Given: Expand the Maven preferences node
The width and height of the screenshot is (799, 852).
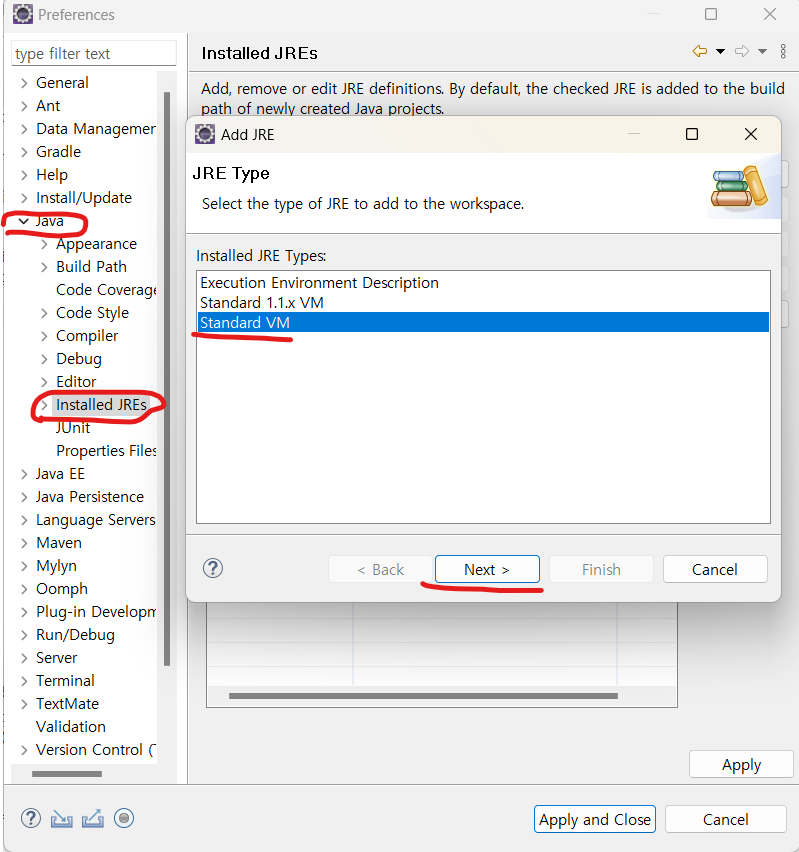Looking at the screenshot, I should [24, 543].
